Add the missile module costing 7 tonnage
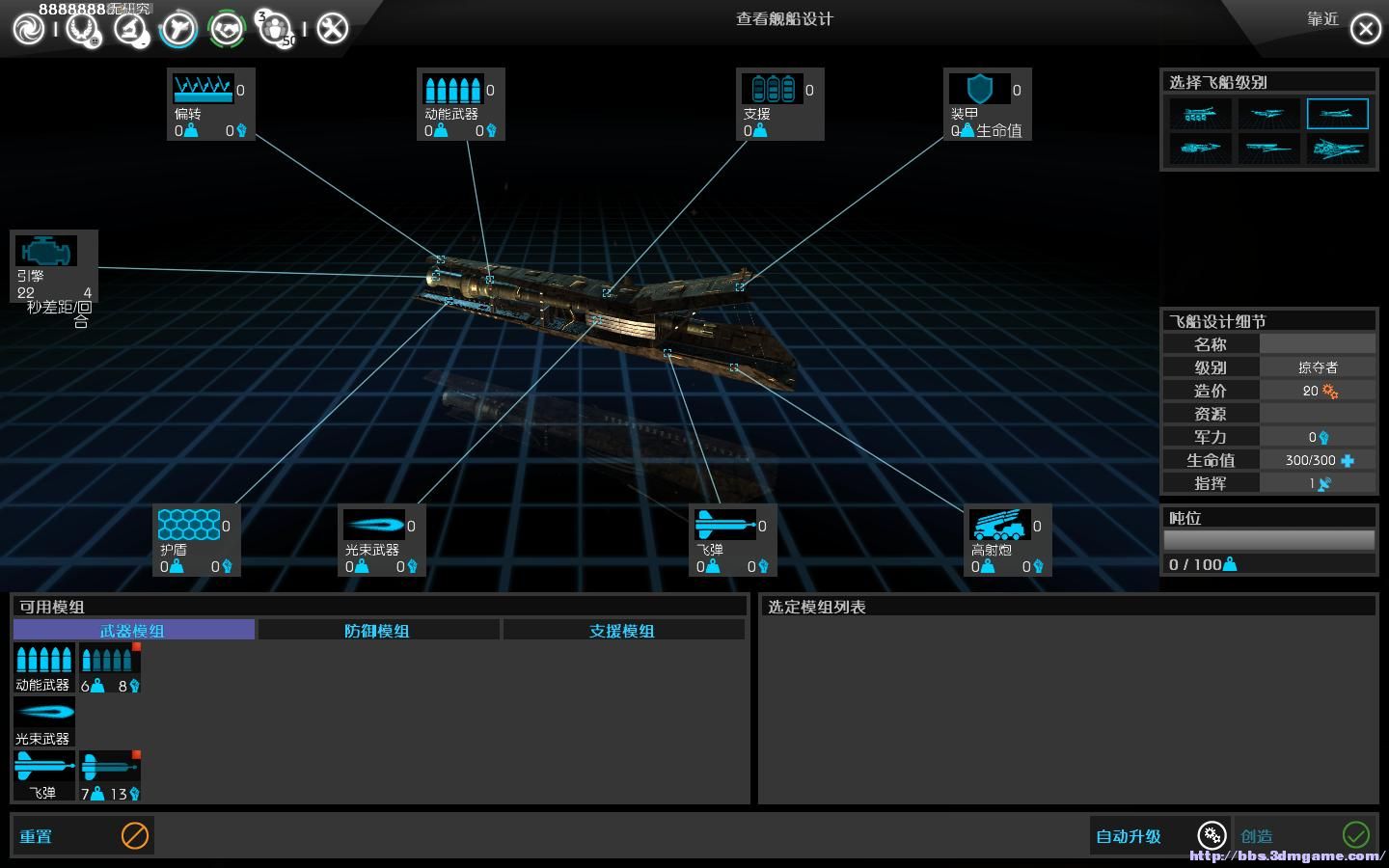Screen dimensions: 1389x868 point(110,776)
